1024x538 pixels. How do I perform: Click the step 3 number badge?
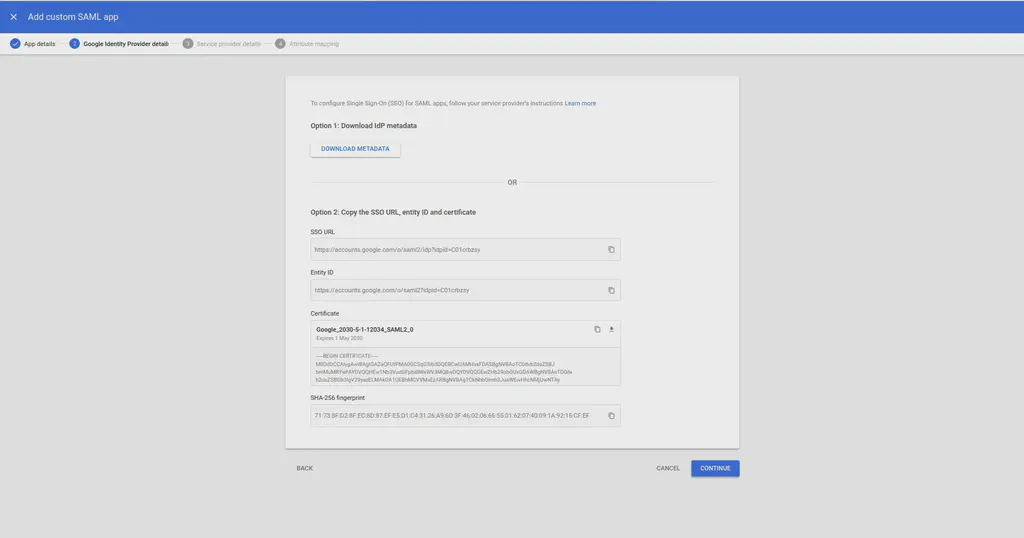click(187, 44)
